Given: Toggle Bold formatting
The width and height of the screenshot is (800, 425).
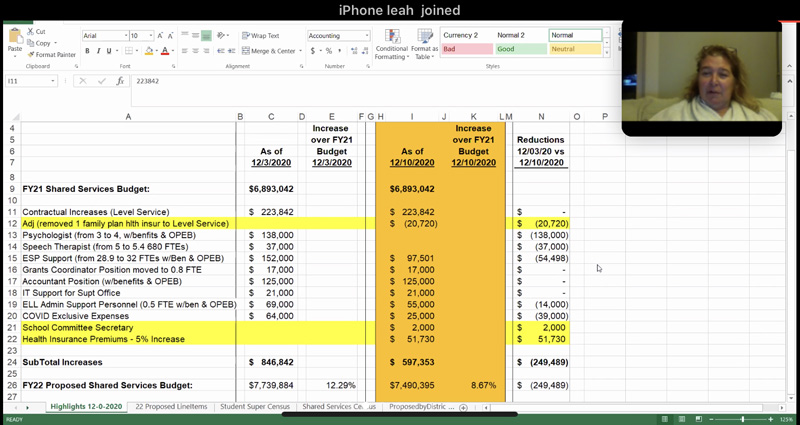Looking at the screenshot, I should (x=88, y=51).
